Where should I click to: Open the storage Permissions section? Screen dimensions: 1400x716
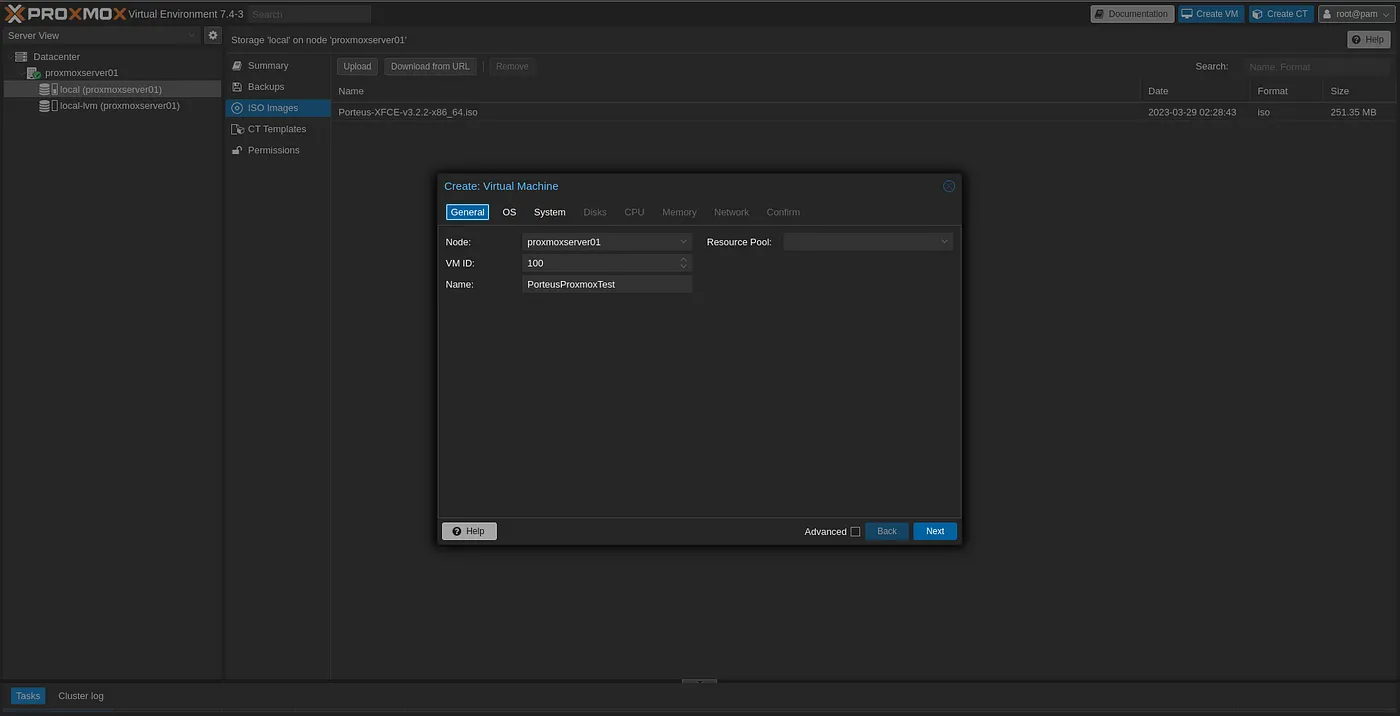(273, 150)
